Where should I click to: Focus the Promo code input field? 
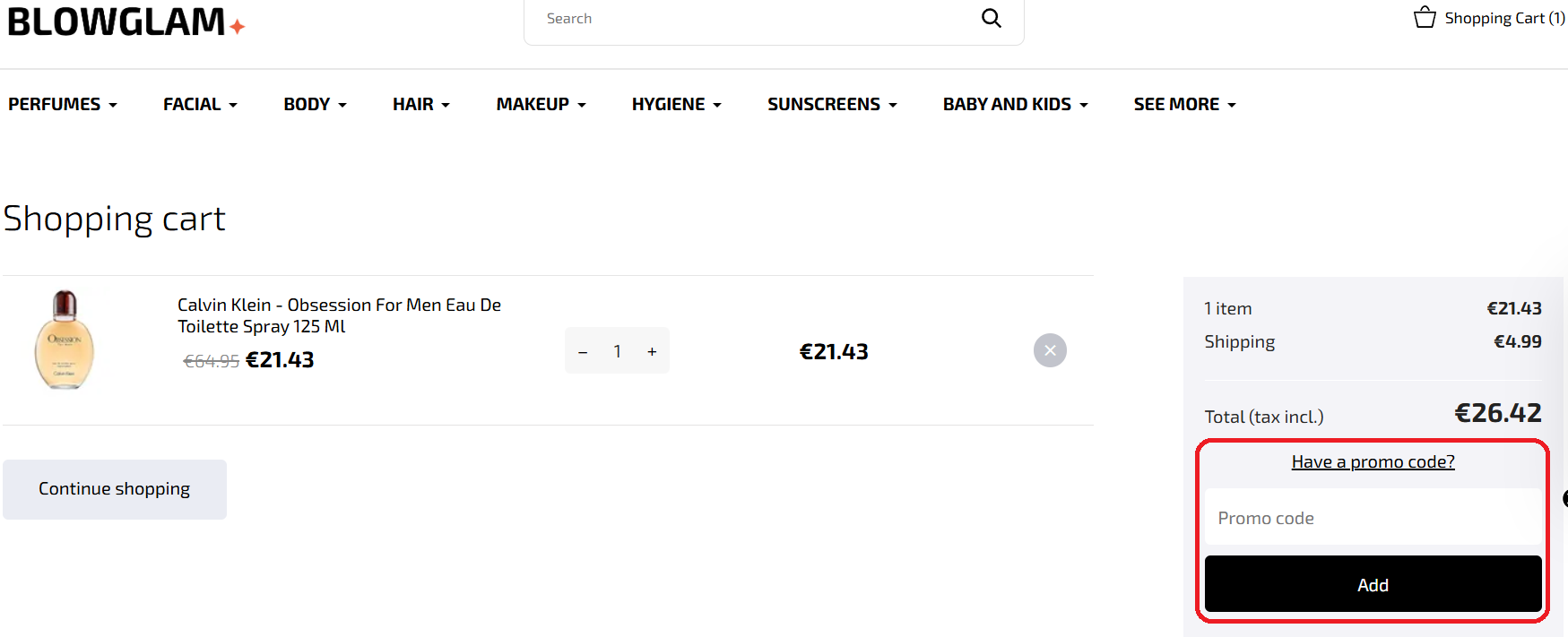pos(1373,518)
